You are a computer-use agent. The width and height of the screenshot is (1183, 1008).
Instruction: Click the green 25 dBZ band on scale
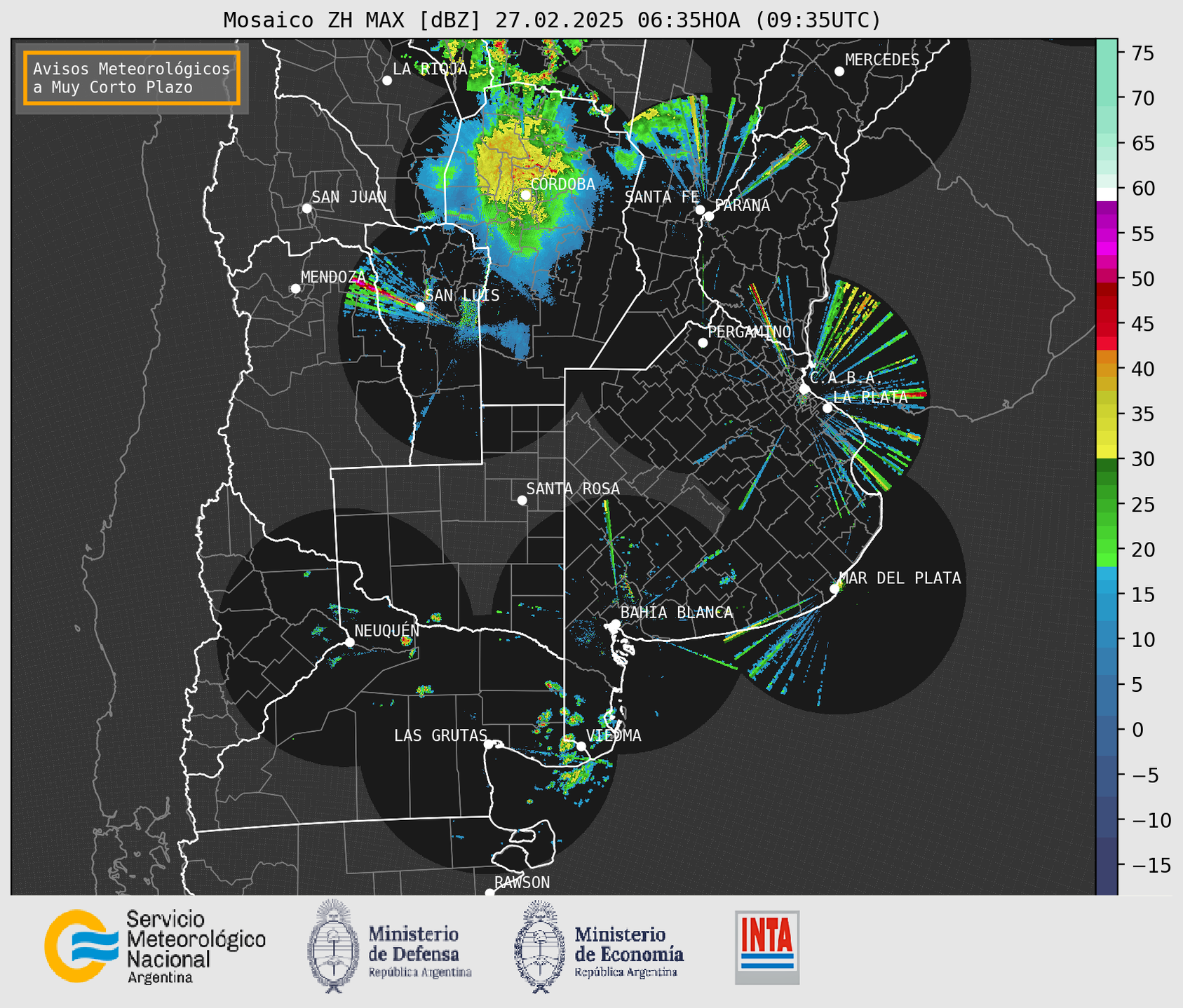(1106, 505)
